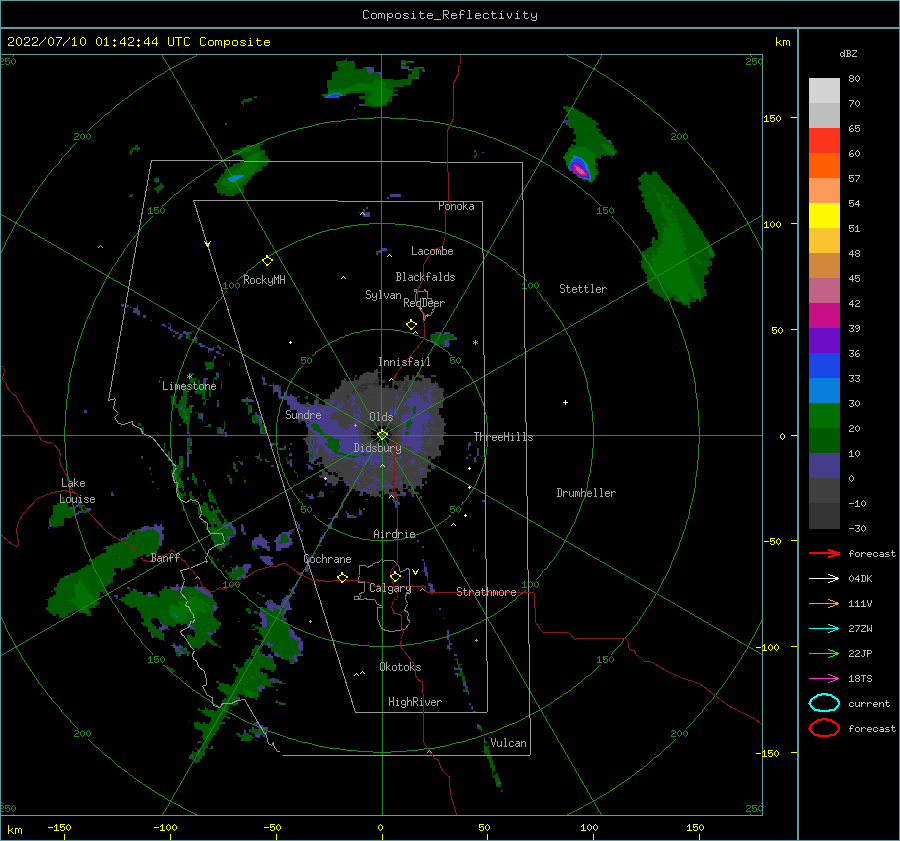
Task: Pick the 39 dBZ magenta color swatch
Action: (824, 315)
